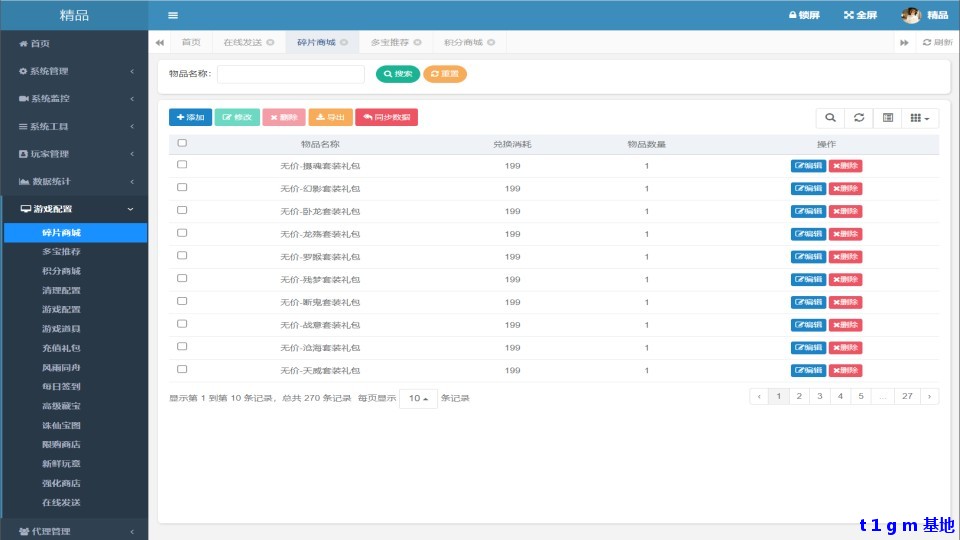Screen dimensions: 960x540
Task: Click the green 搜索 button
Action: pos(398,74)
